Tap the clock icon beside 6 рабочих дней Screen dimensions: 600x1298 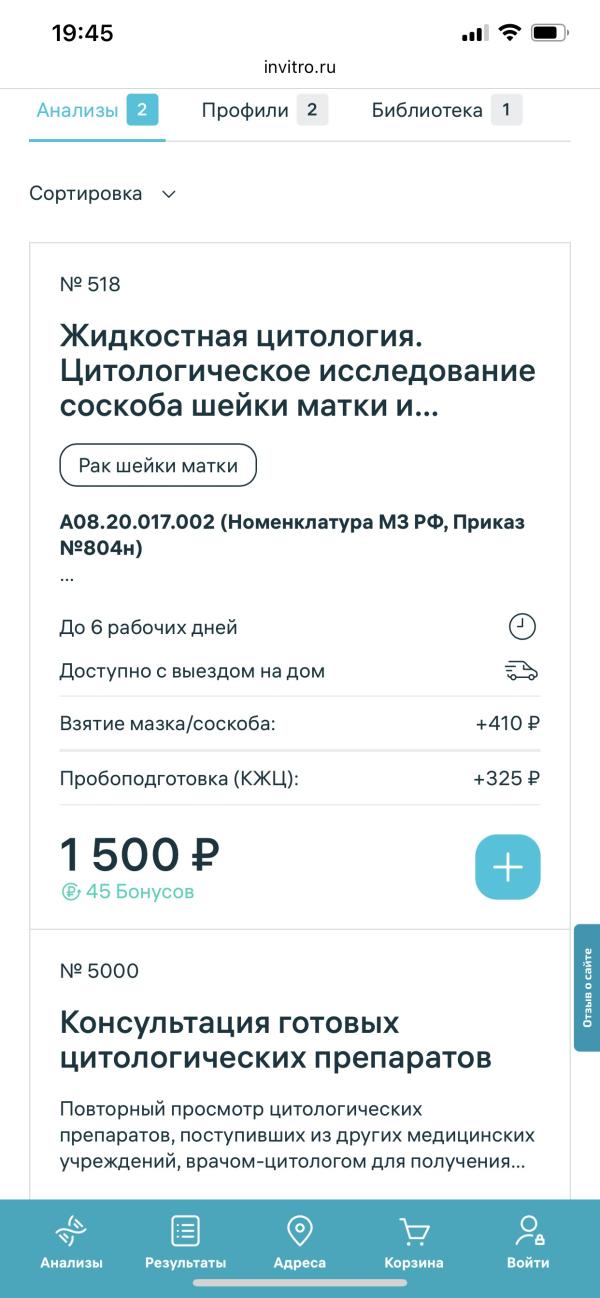click(522, 627)
